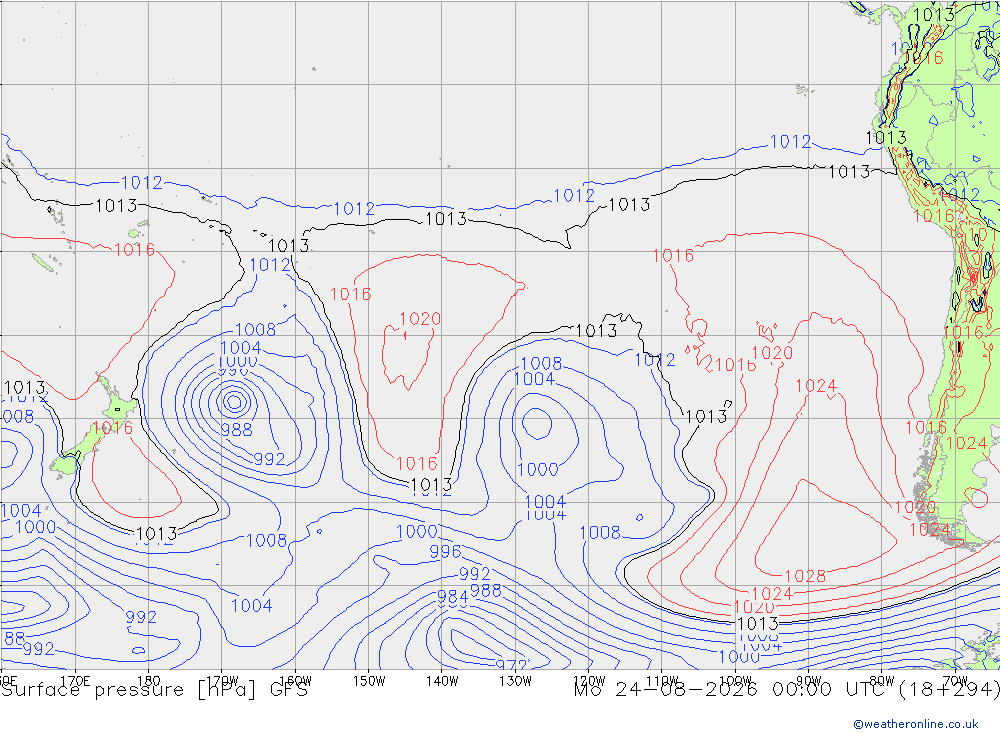Click the 1024 label near 90W

click(x=816, y=386)
